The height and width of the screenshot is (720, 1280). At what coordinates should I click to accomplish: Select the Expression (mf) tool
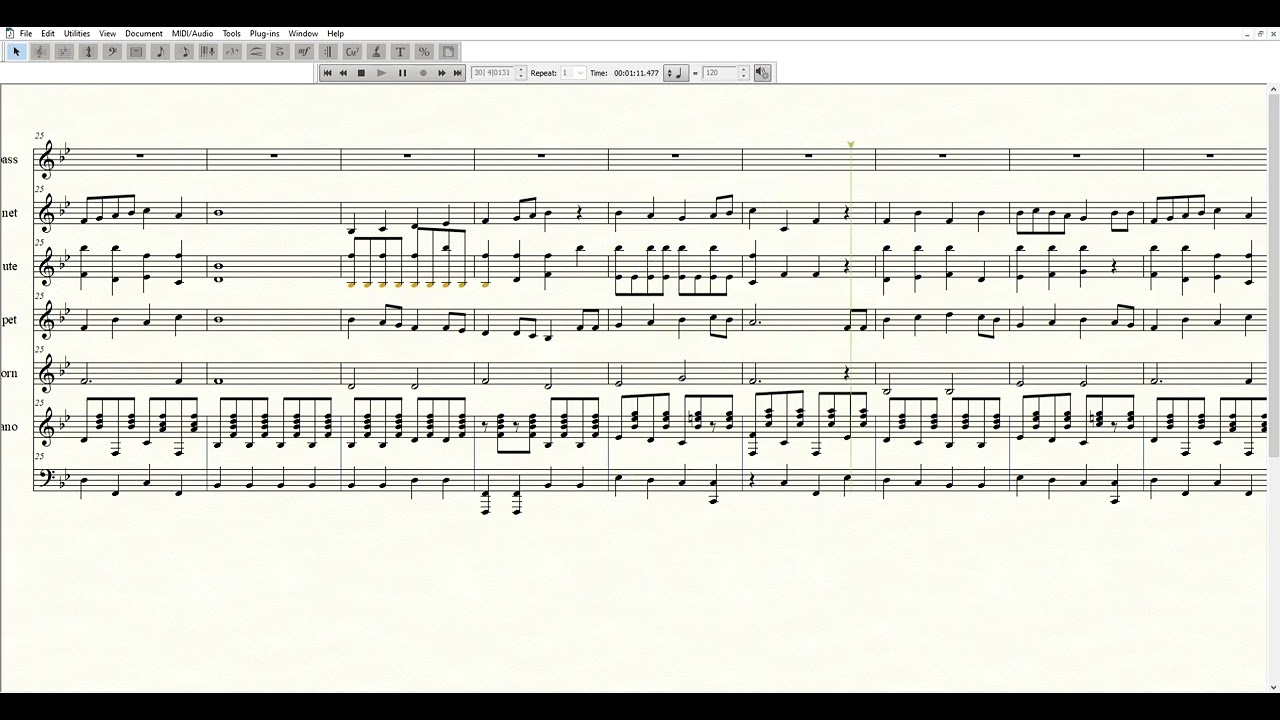[x=304, y=52]
